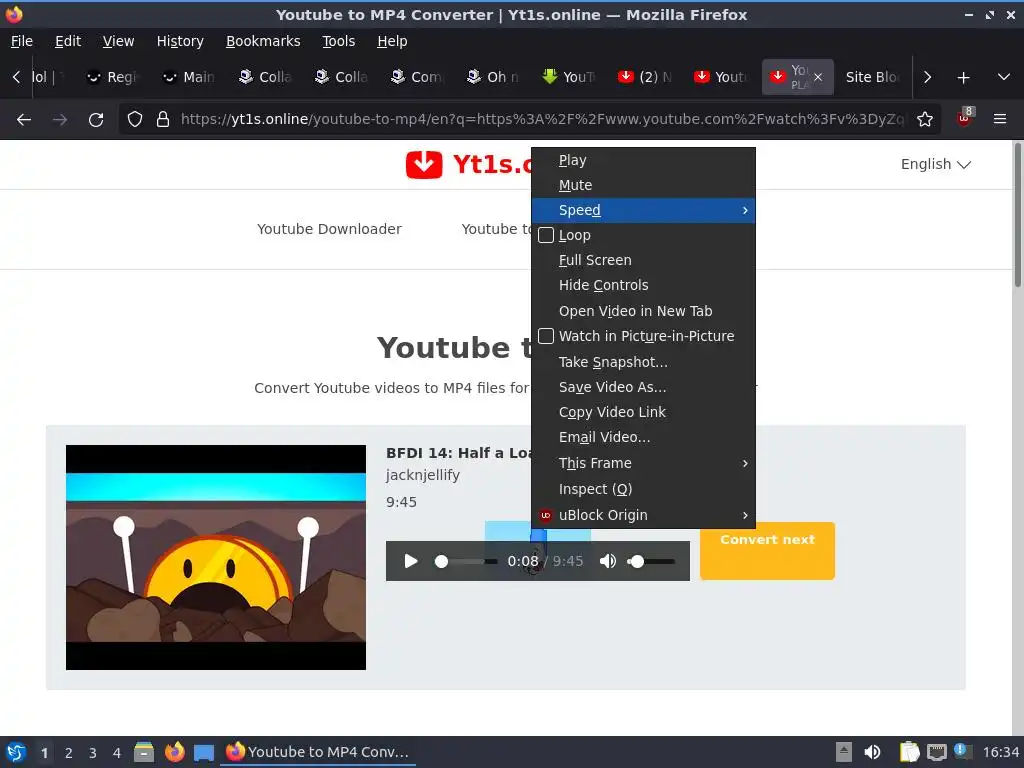Expand the uBlock Origin context submenu
The height and width of the screenshot is (768, 1024).
(643, 515)
